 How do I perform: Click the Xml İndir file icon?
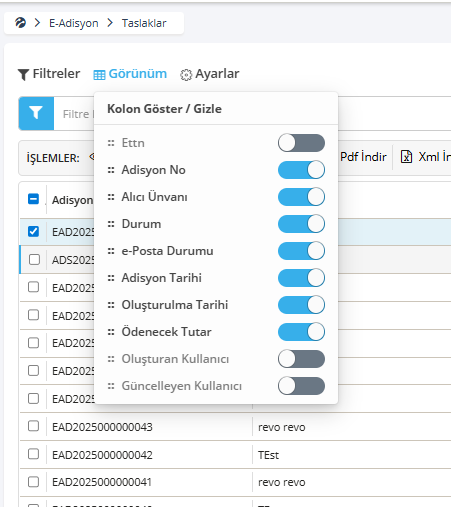(x=406, y=156)
